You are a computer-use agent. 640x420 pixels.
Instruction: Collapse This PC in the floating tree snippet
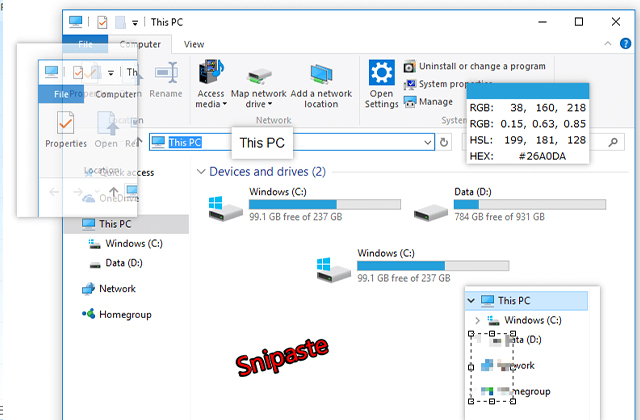[x=471, y=301]
